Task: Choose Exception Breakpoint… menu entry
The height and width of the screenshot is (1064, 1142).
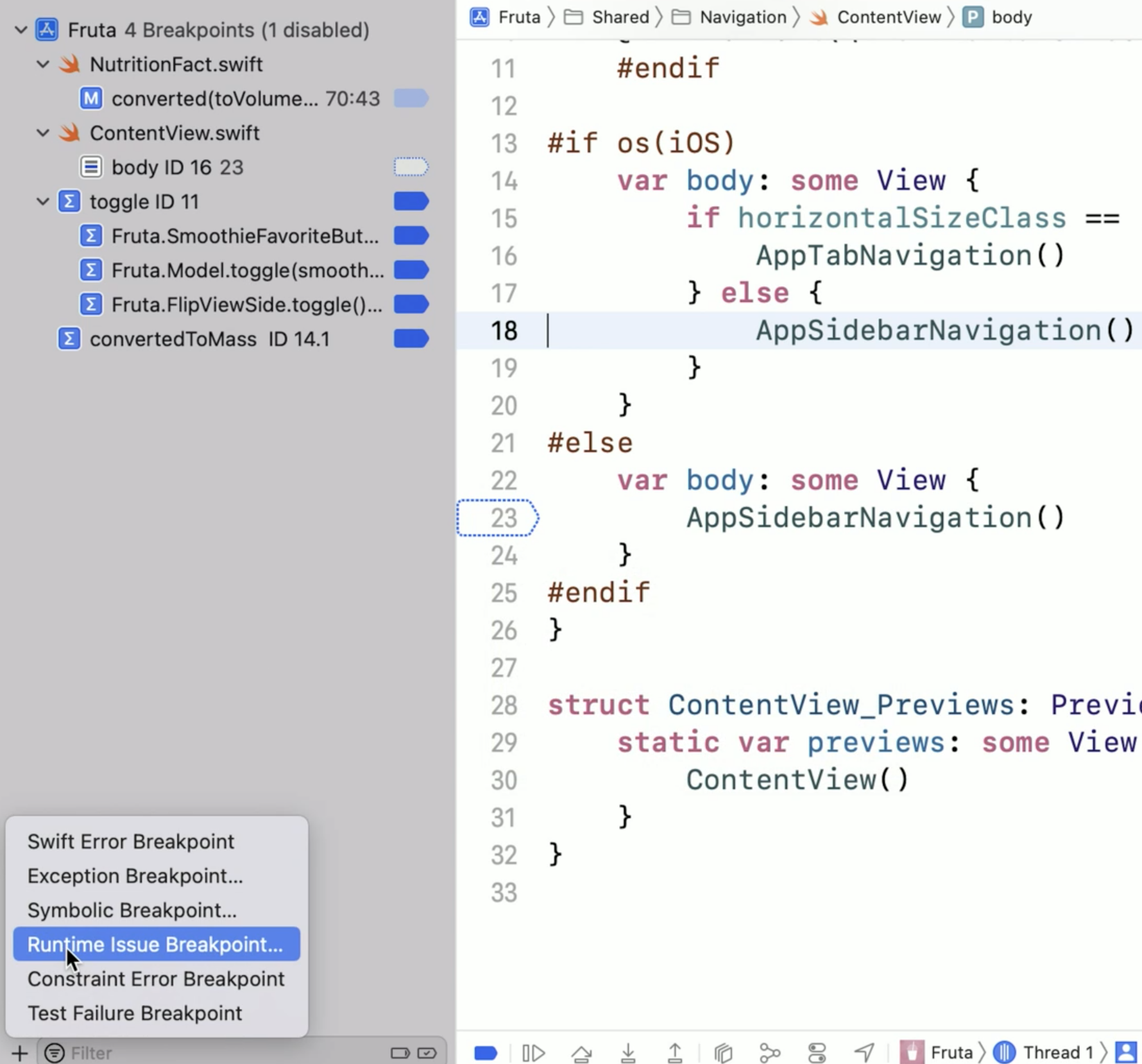Action: [x=157, y=876]
